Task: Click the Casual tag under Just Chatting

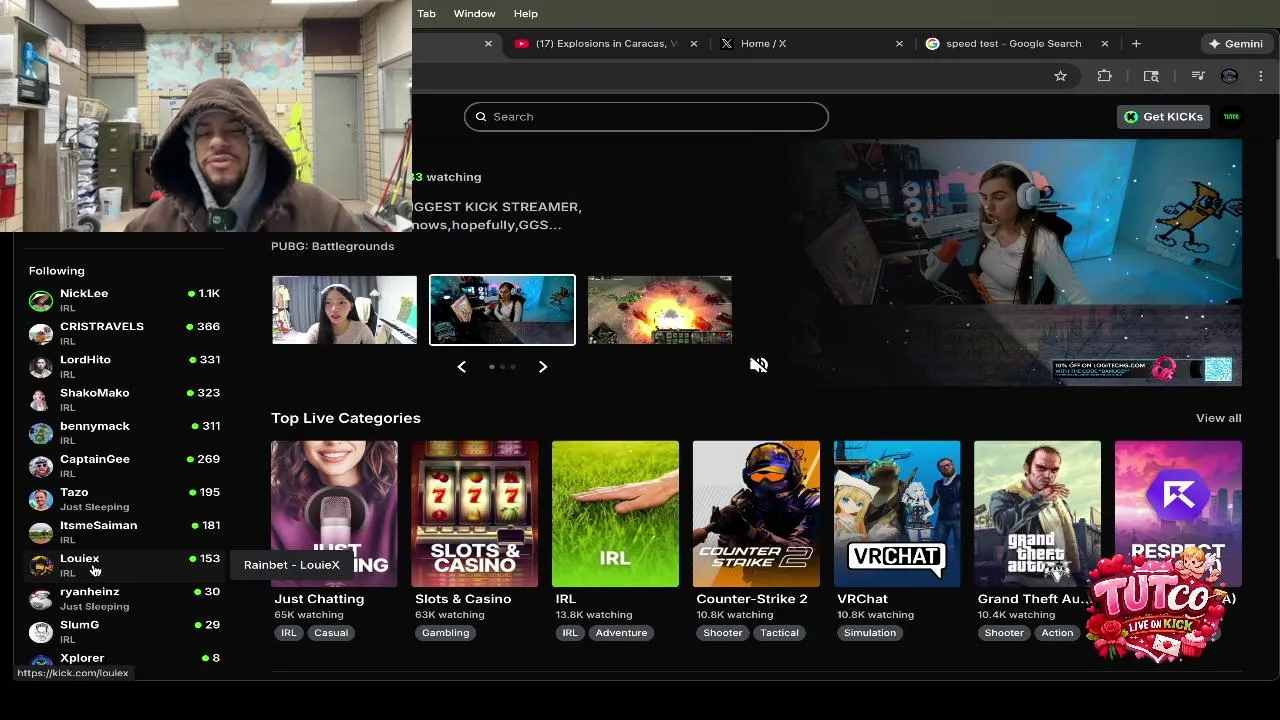Action: point(331,633)
